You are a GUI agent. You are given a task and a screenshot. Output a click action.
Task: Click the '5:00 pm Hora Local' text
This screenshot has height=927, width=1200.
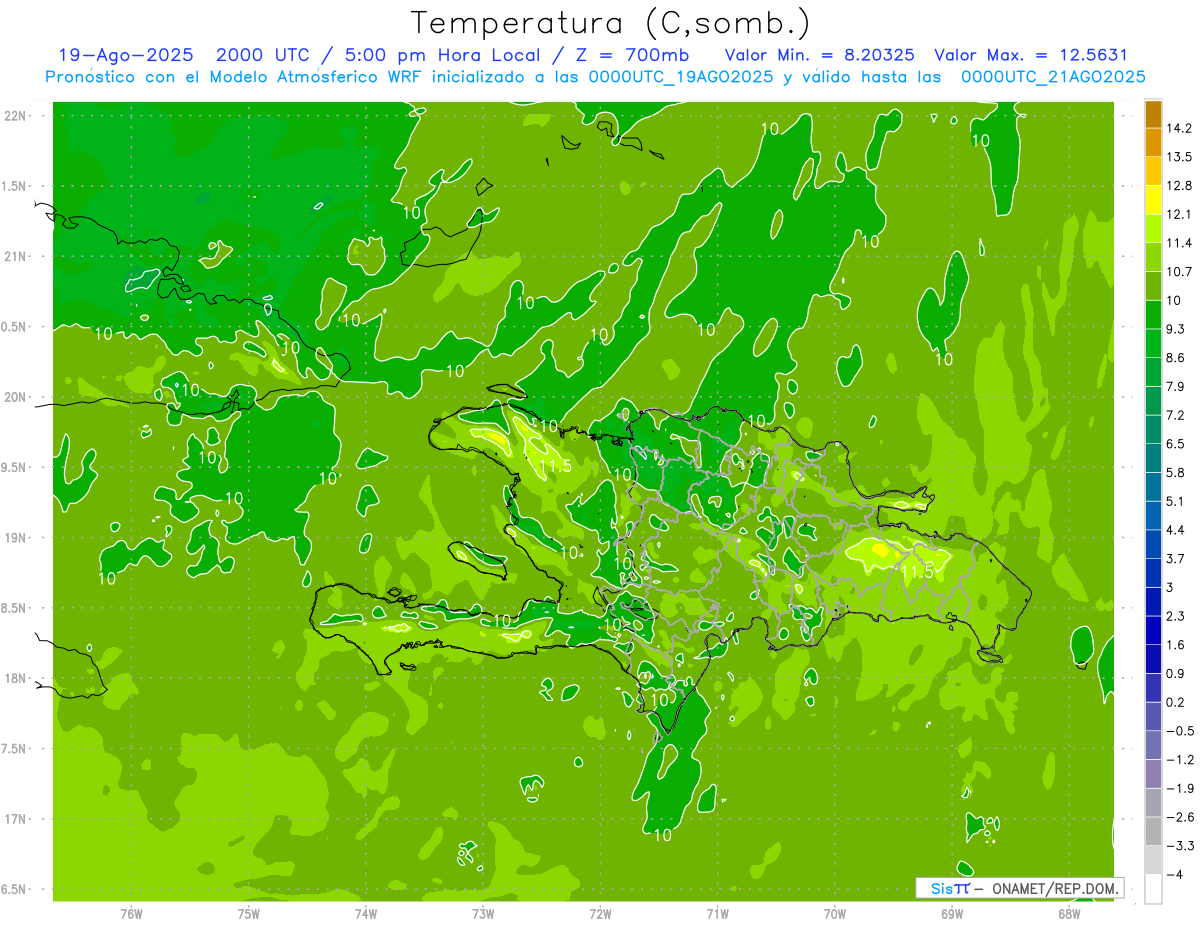click(x=440, y=56)
